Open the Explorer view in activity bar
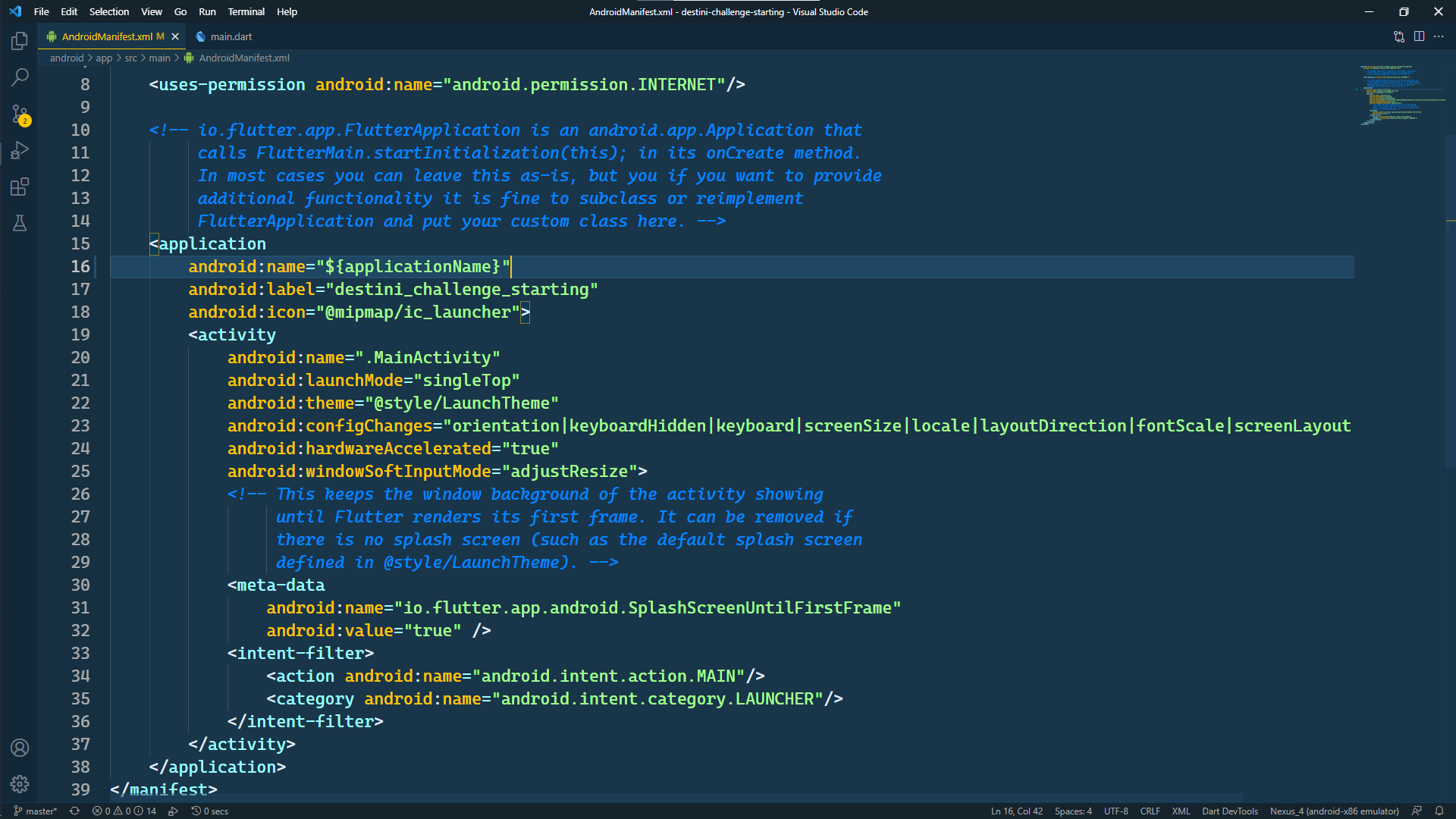Screen dimensions: 1456x819 pos(20,40)
